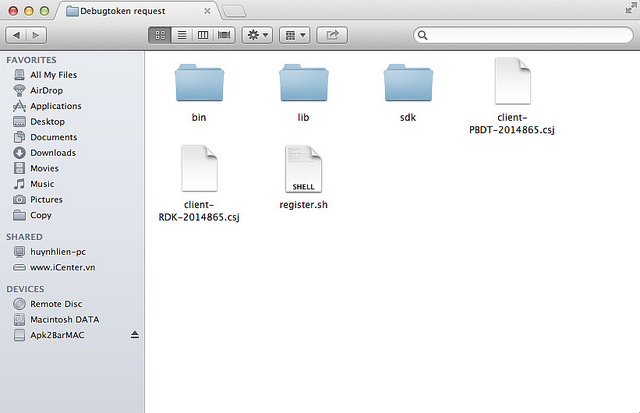The width and height of the screenshot is (640, 413).
Task: Click the FAVORITES section header
Action: pyautogui.click(x=31, y=60)
